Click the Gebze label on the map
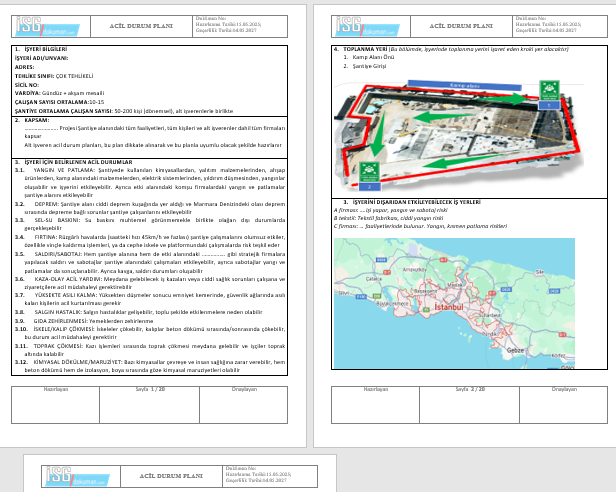The height and width of the screenshot is (492, 616). (x=515, y=350)
